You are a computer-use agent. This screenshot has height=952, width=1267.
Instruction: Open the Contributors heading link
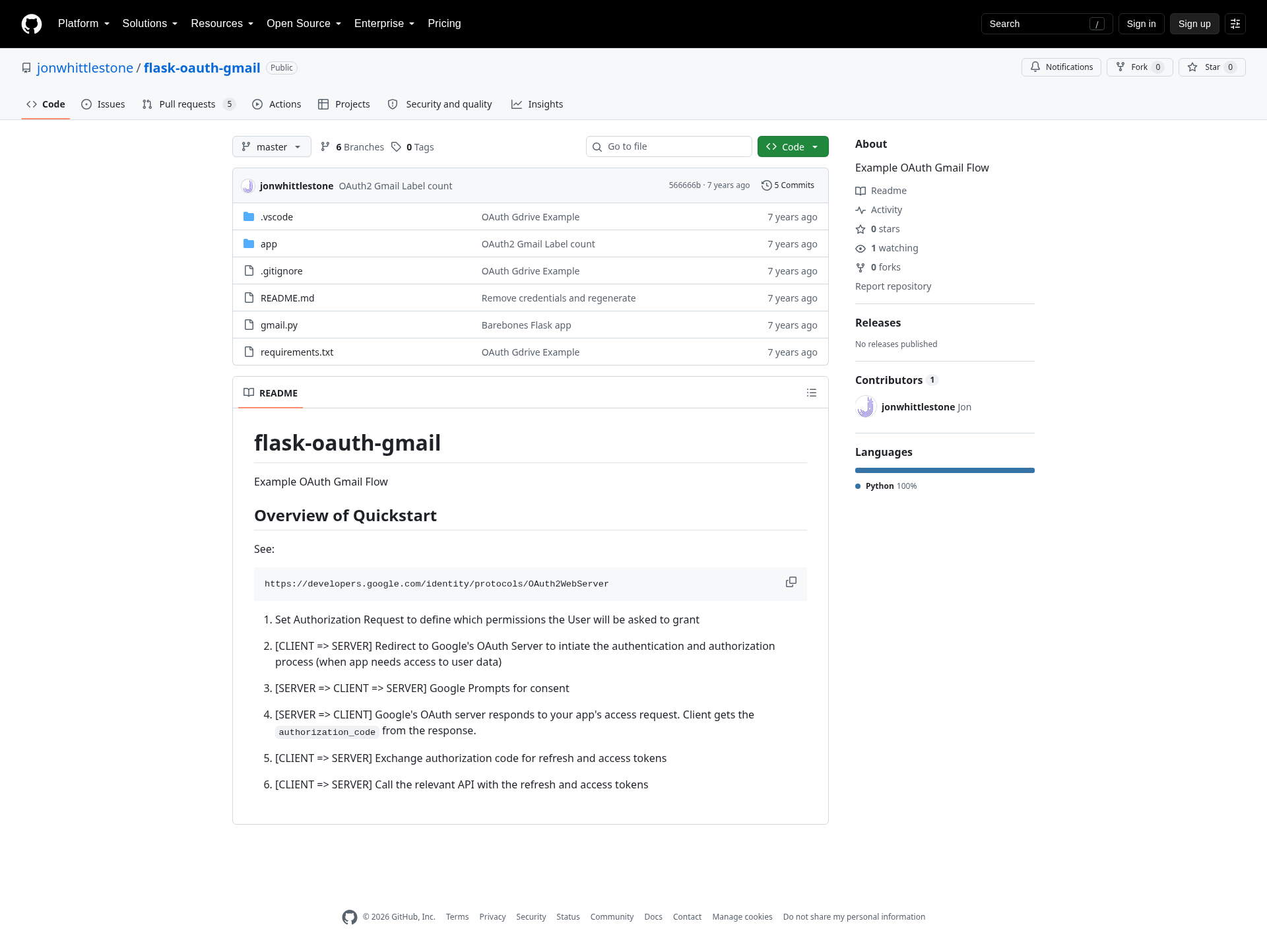coord(896,380)
